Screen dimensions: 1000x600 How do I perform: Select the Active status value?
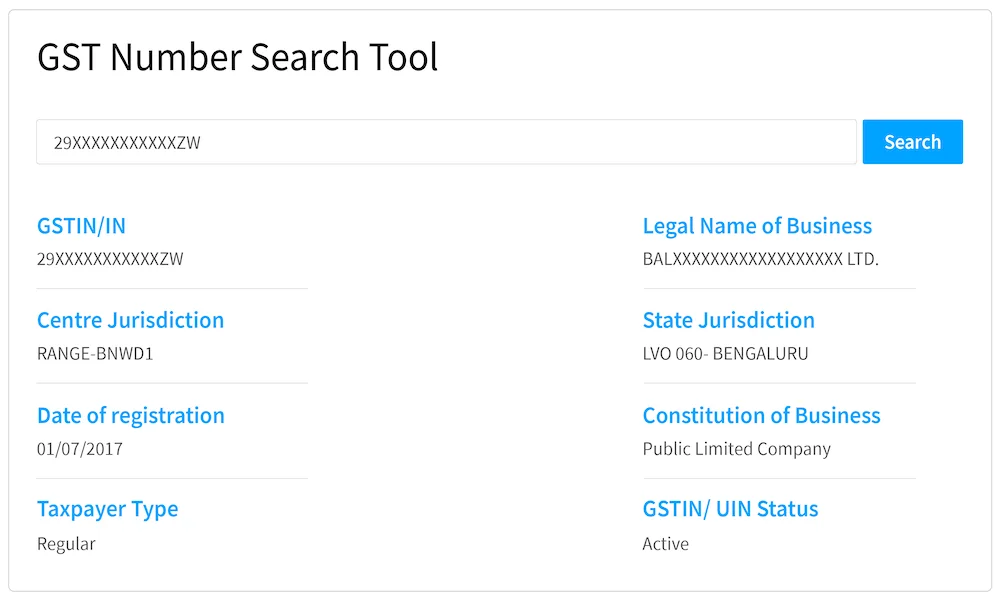pos(665,544)
